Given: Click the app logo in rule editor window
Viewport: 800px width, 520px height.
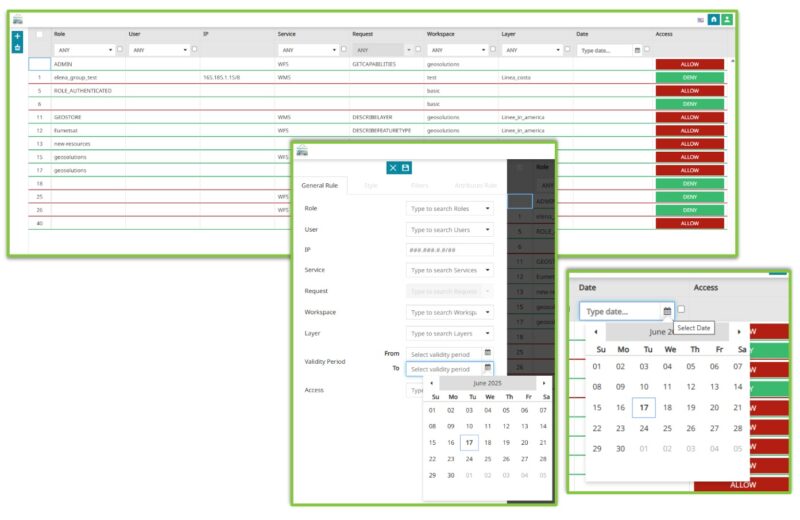Looking at the screenshot, I should click(x=302, y=150).
